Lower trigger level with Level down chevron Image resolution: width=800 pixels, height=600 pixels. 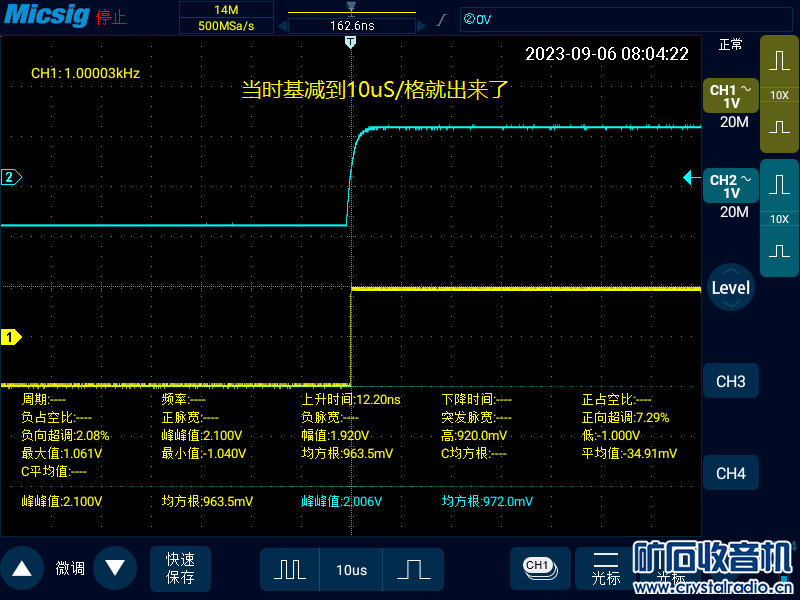click(731, 304)
